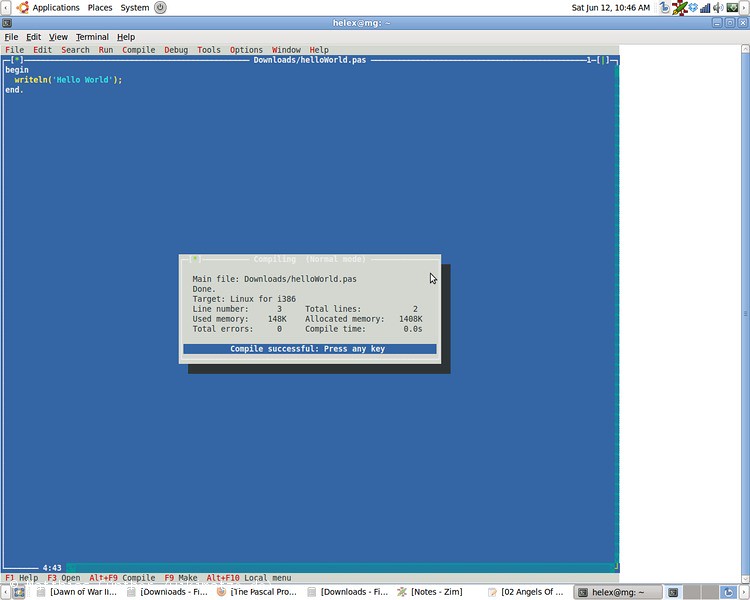Open the IDE Search menu
The image size is (750, 600).
pos(75,50)
